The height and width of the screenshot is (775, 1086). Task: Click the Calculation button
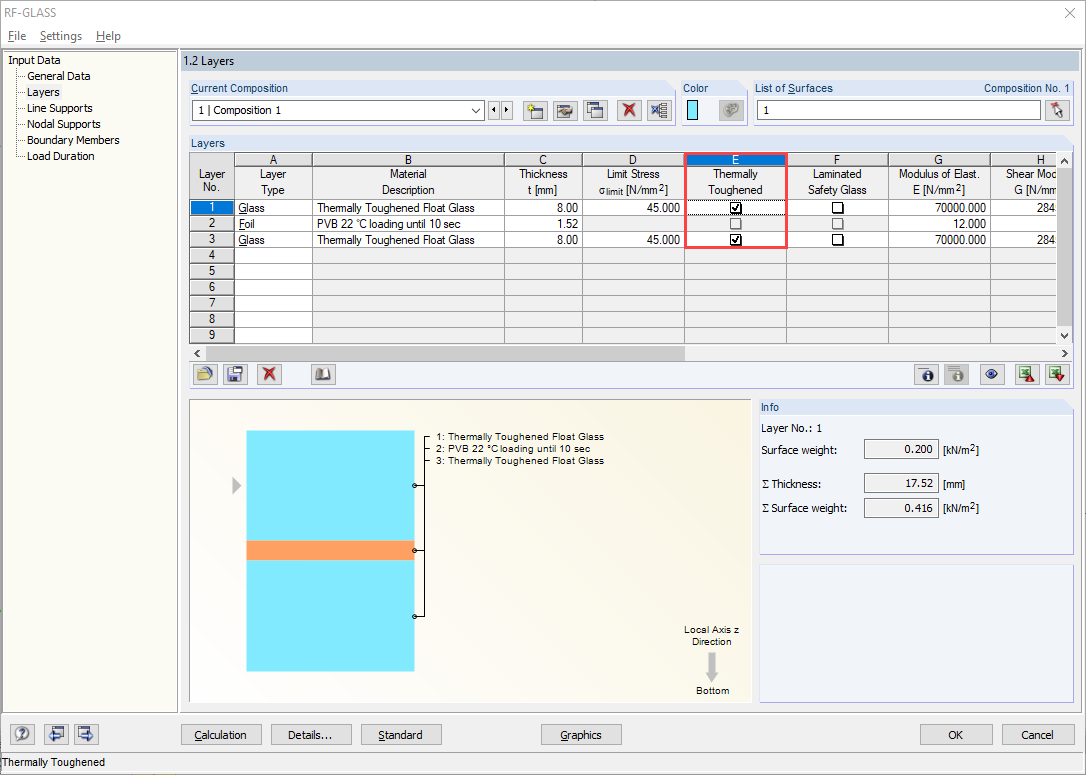point(222,735)
